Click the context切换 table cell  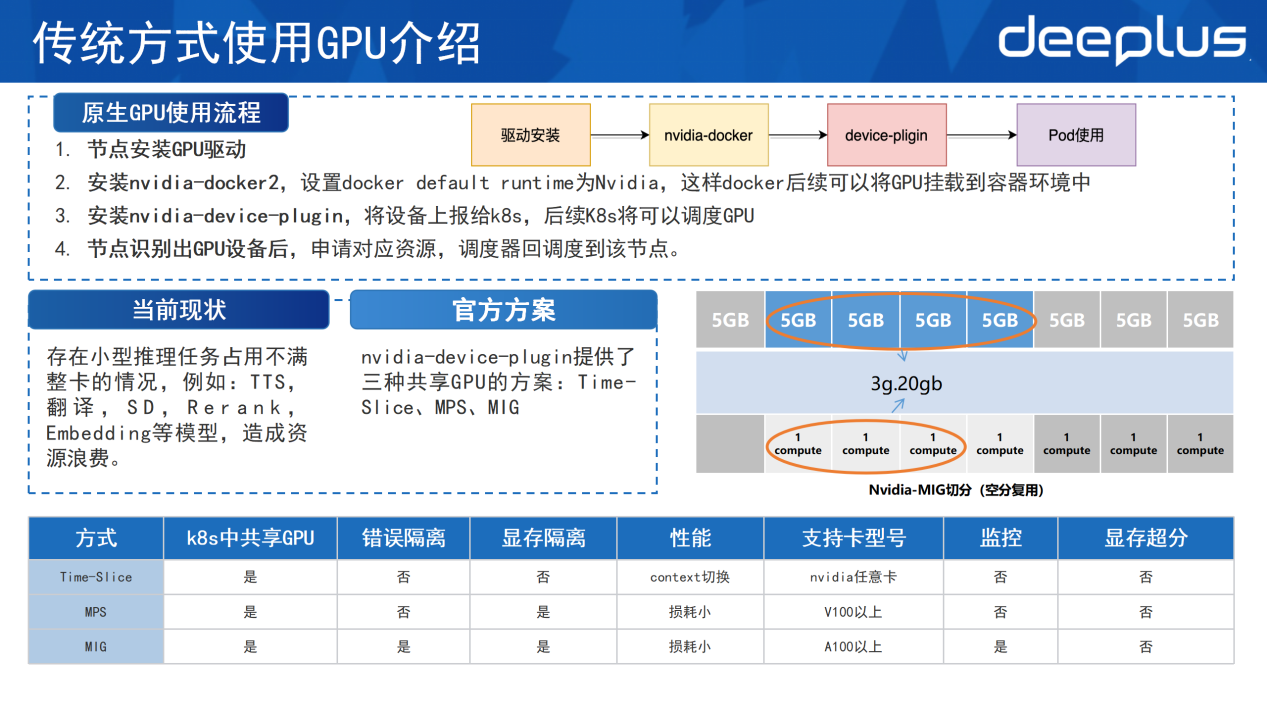(x=690, y=577)
